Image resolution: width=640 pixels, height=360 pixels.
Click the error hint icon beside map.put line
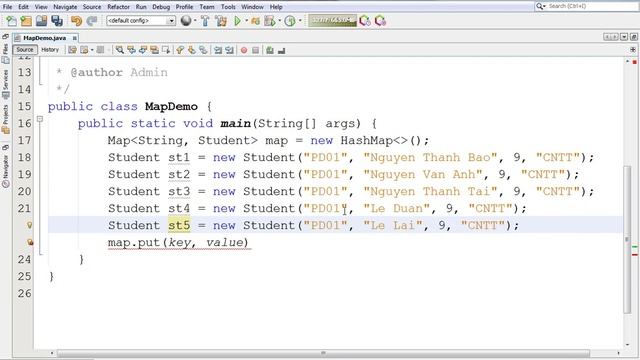point(30,242)
